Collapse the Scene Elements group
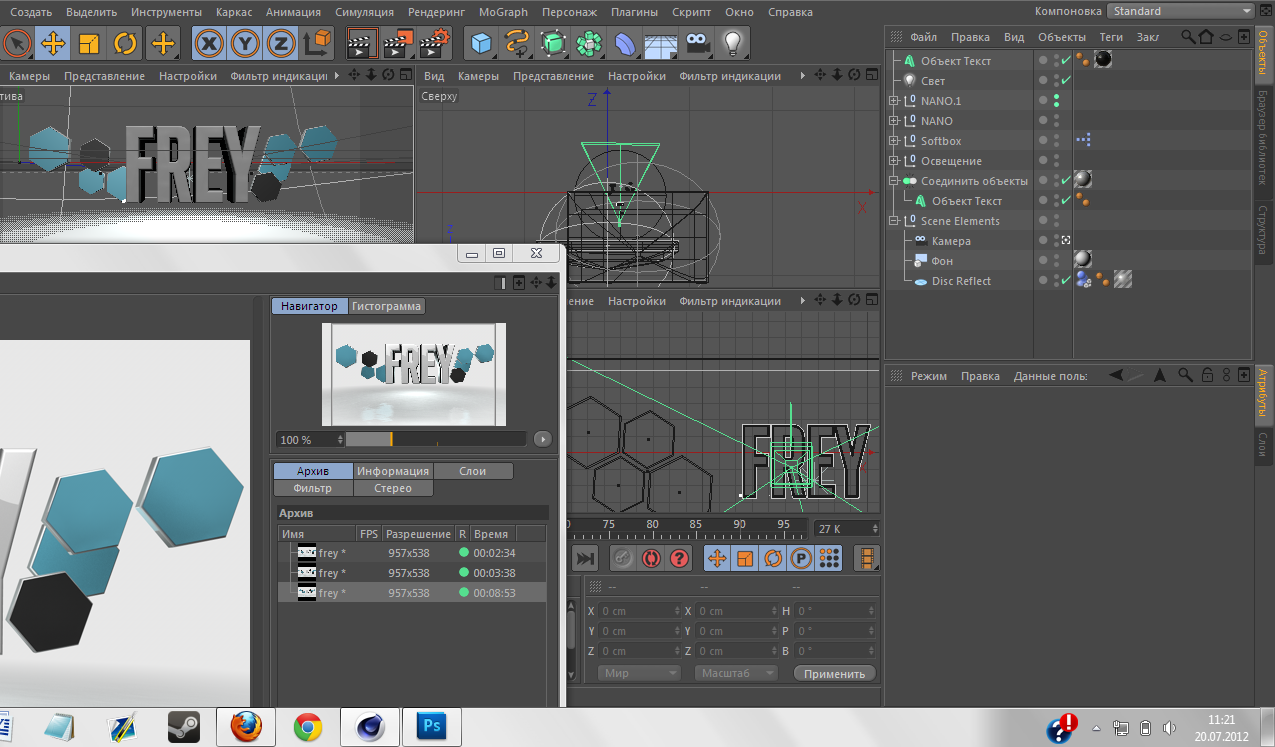 895,221
